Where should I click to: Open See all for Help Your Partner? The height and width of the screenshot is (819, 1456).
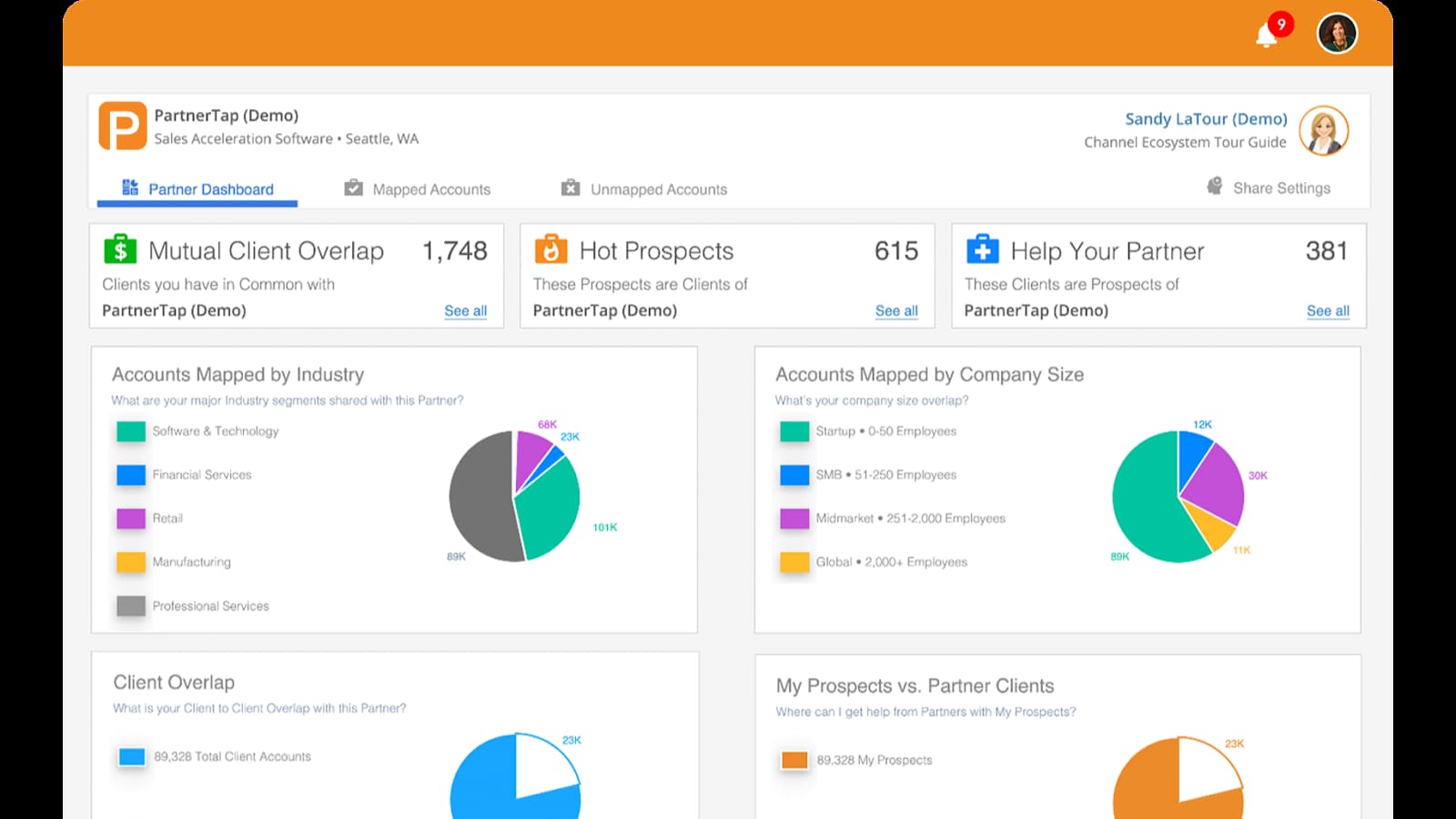pyautogui.click(x=1328, y=310)
